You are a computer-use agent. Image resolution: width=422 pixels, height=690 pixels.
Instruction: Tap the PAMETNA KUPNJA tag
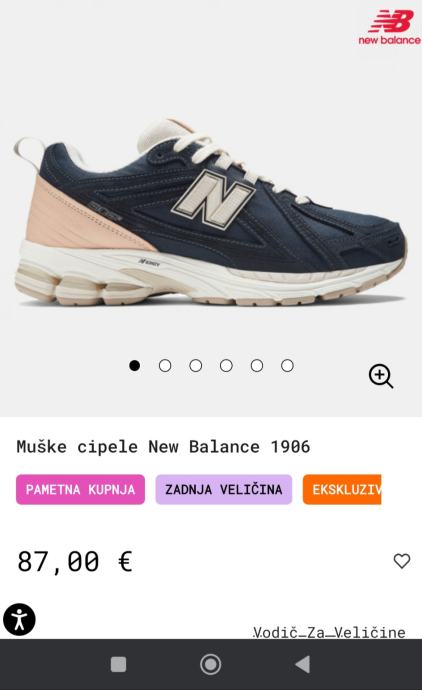pyautogui.click(x=81, y=489)
